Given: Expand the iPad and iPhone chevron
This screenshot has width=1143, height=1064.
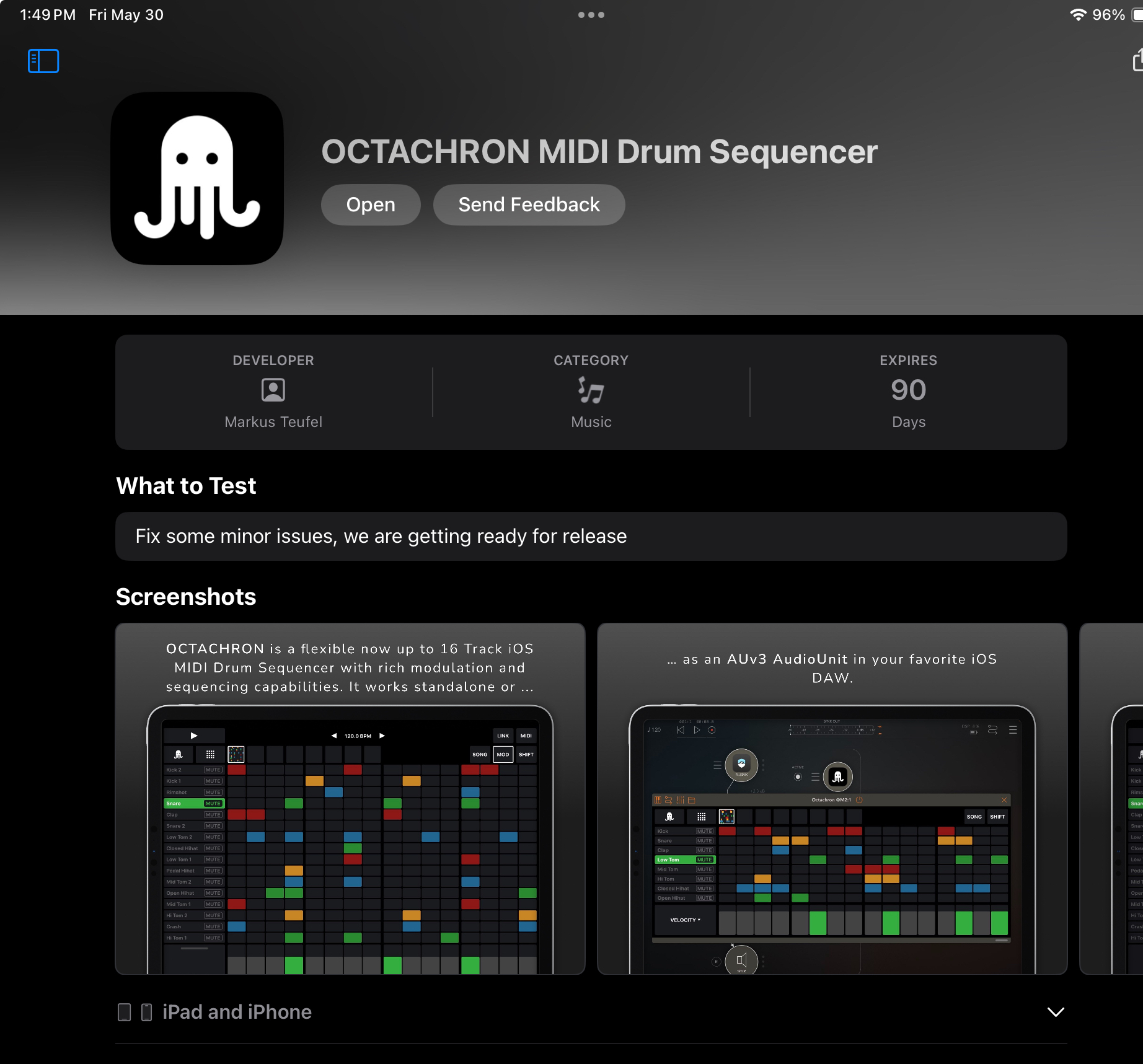Looking at the screenshot, I should point(1055,1012).
